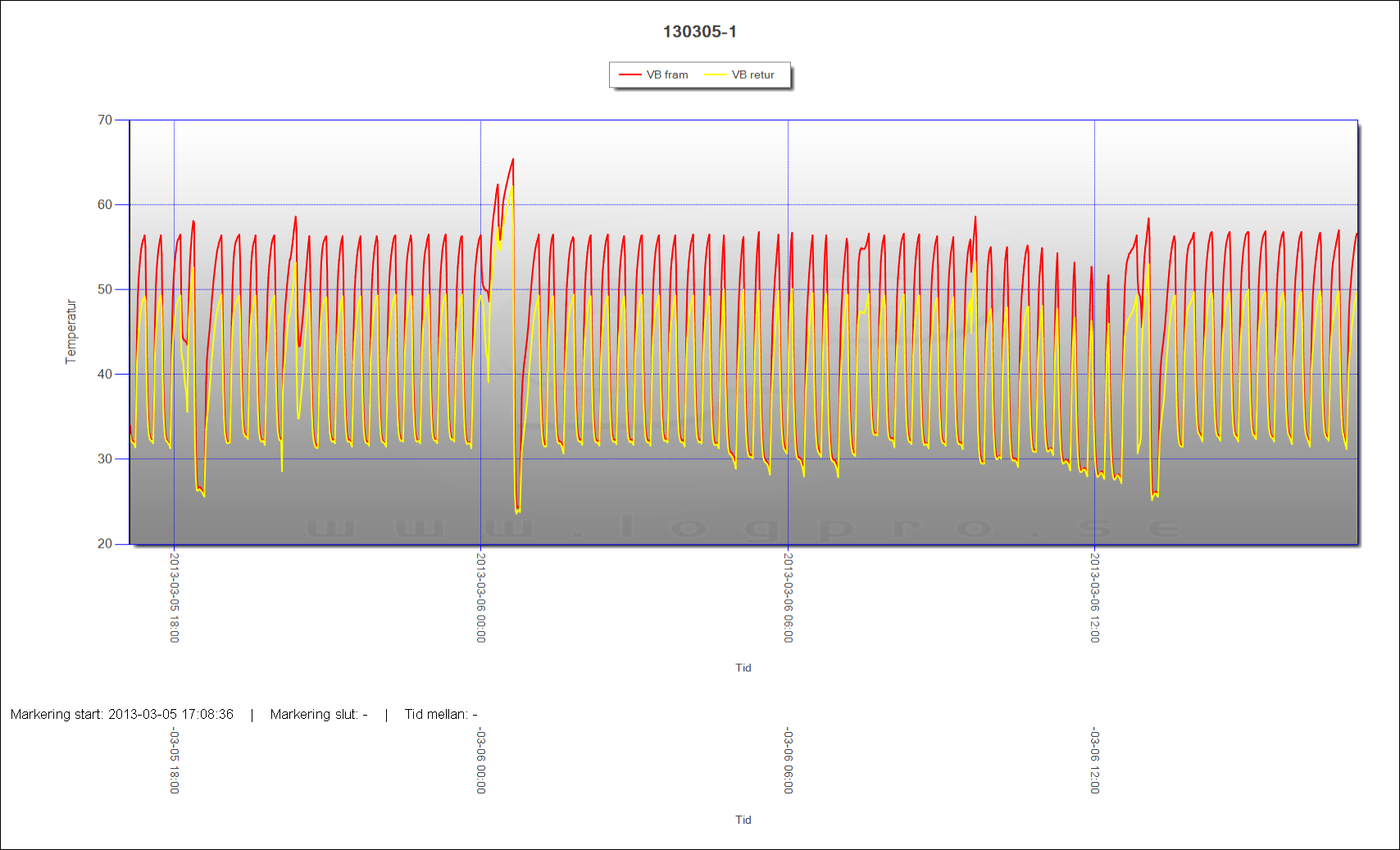Click the Temperatur y-axis label

tap(70, 331)
